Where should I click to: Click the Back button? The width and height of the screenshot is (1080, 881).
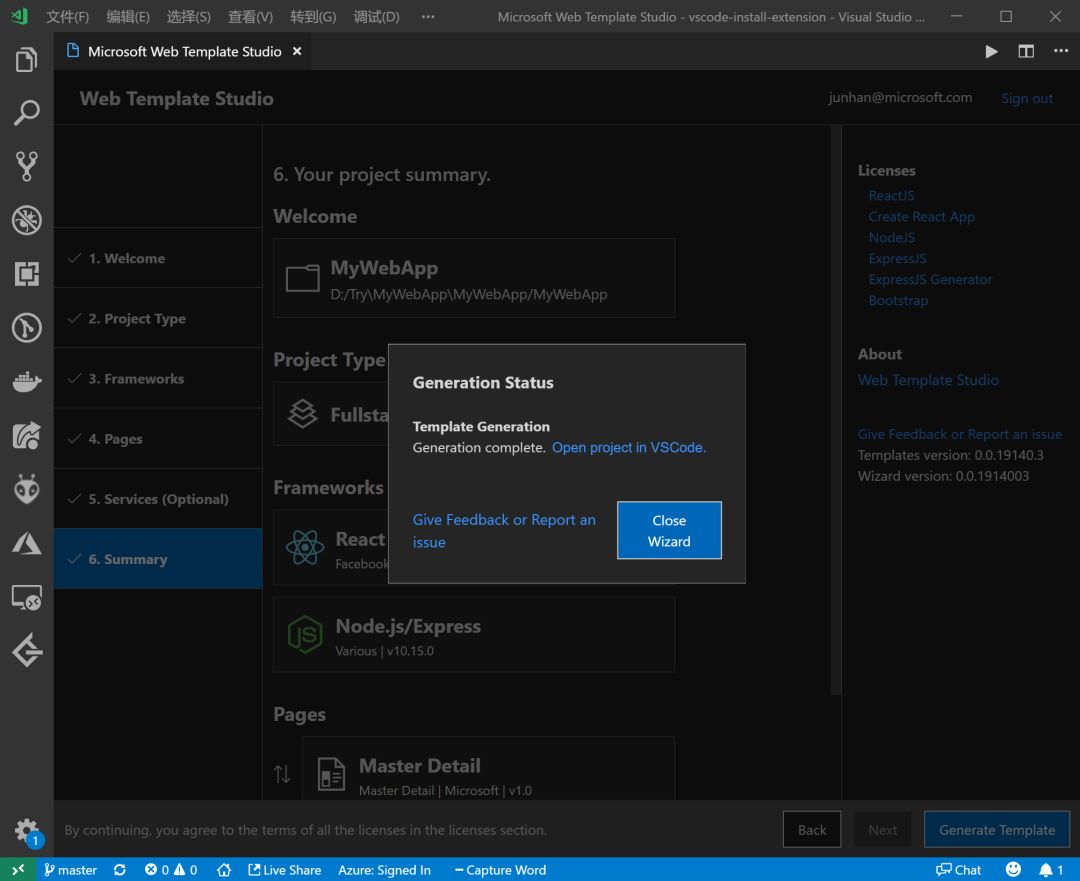(811, 830)
